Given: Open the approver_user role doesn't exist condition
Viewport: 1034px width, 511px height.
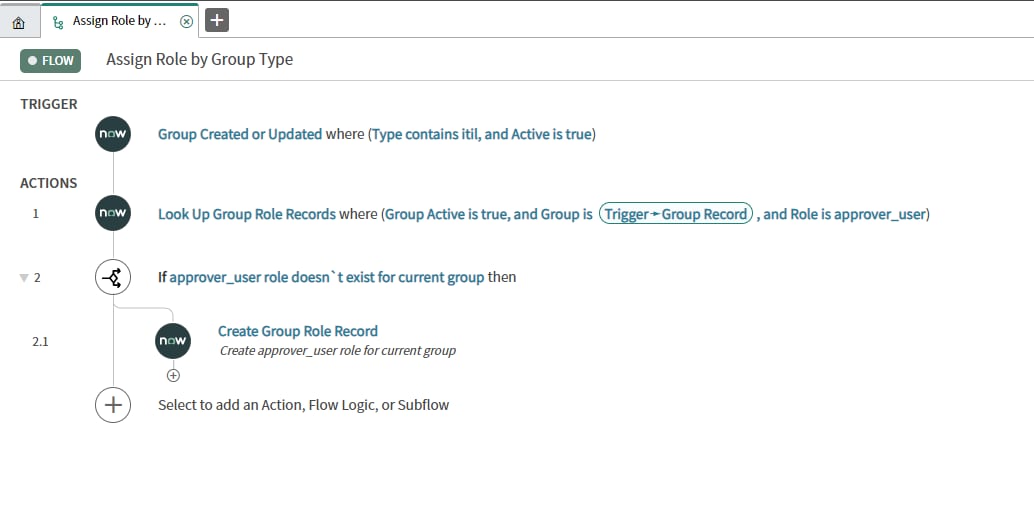Looking at the screenshot, I should [326, 277].
